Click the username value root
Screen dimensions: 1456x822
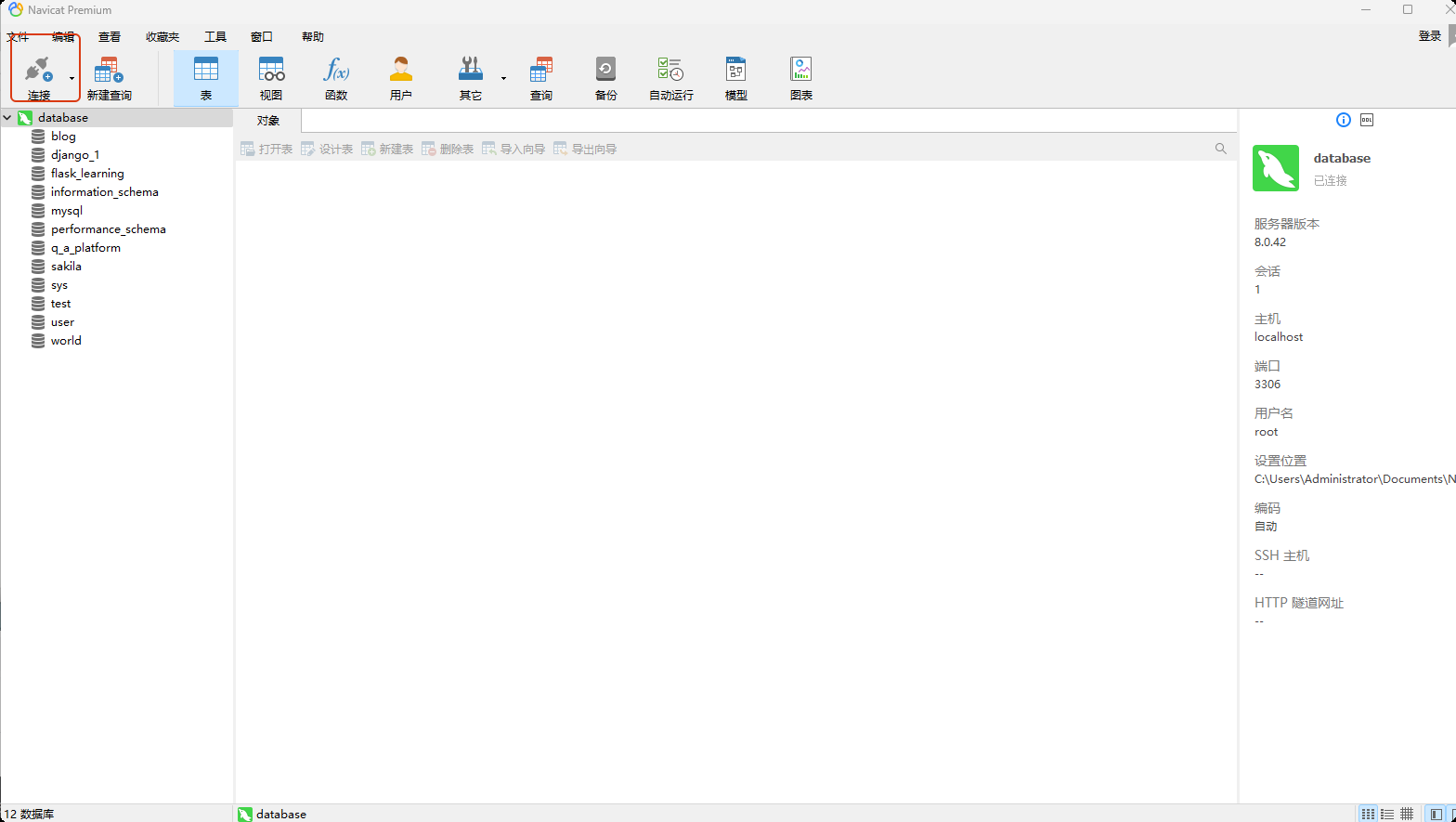pyautogui.click(x=1267, y=432)
